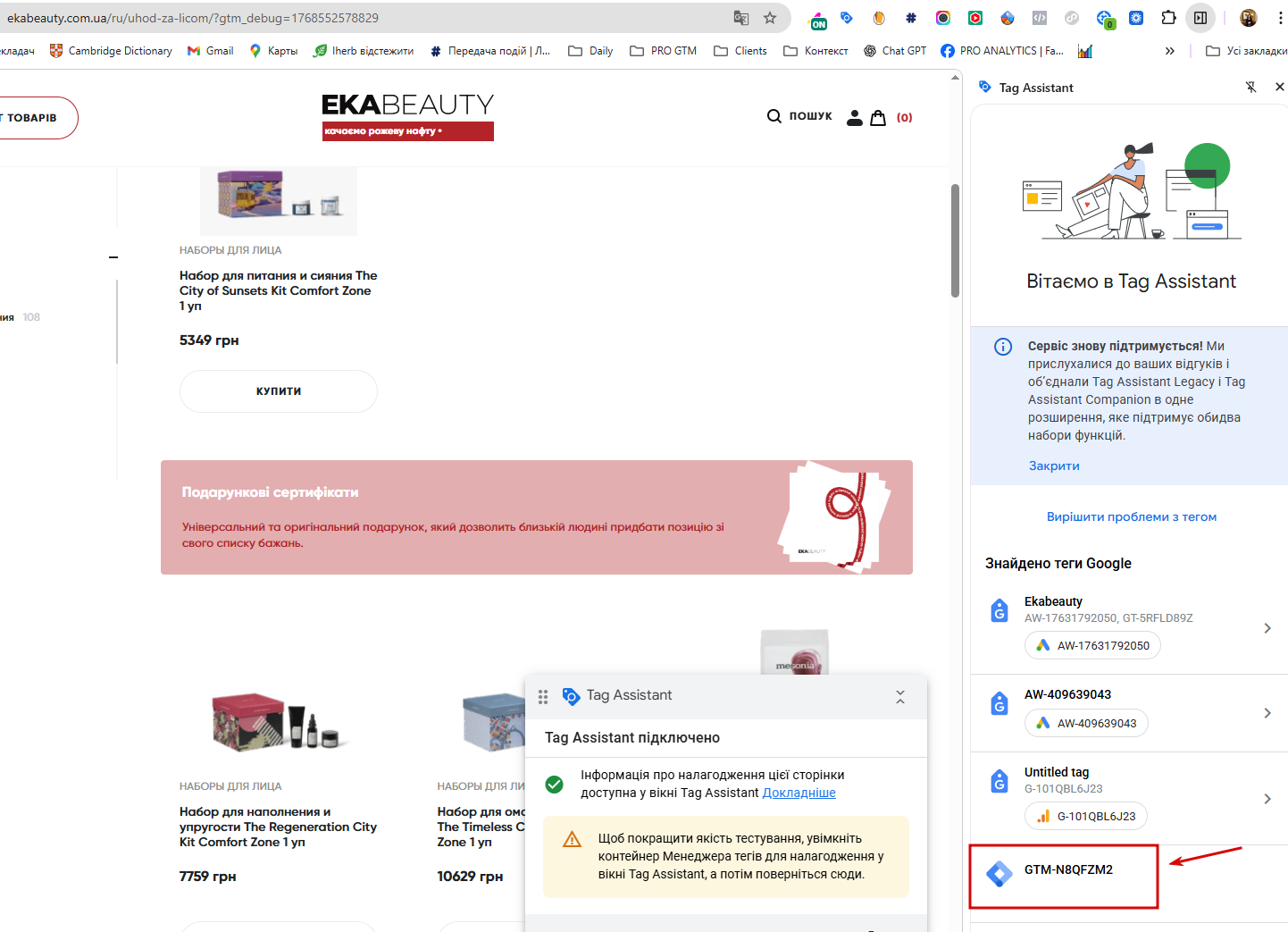Click the green play button extension icon
This screenshot has height=932, width=1288.
pos(974,18)
